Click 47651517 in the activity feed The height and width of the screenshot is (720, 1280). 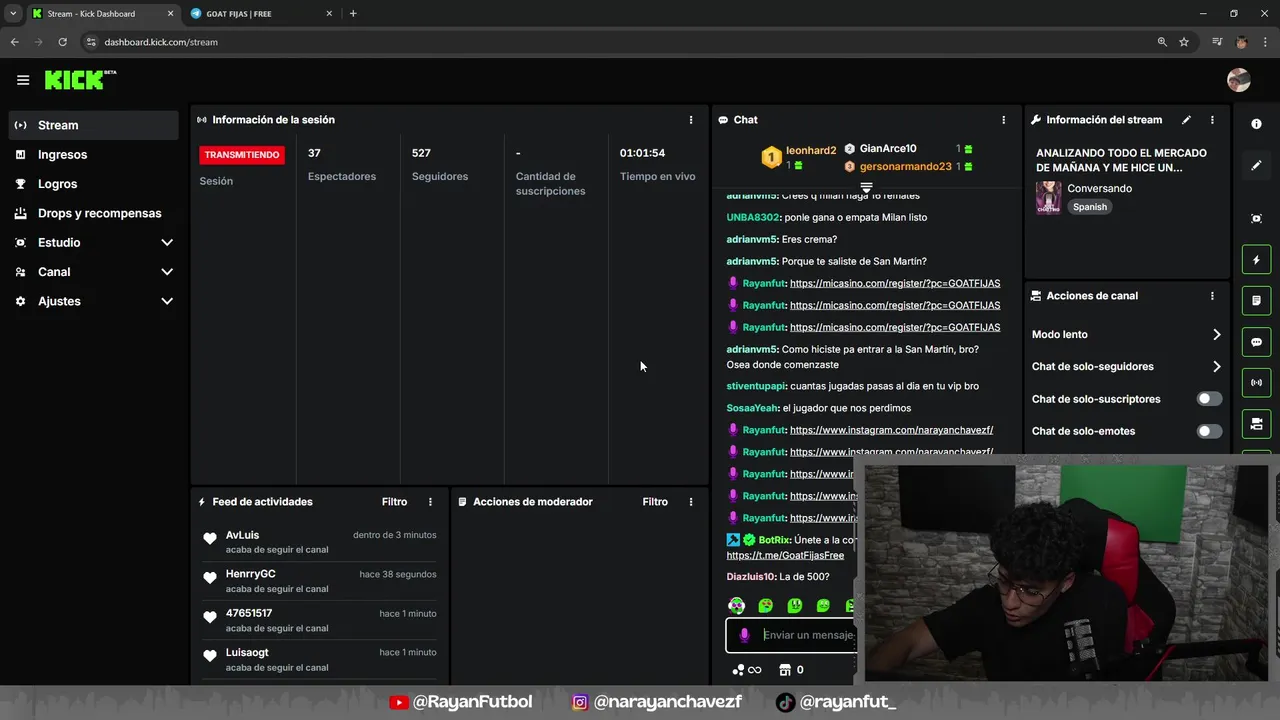(249, 613)
